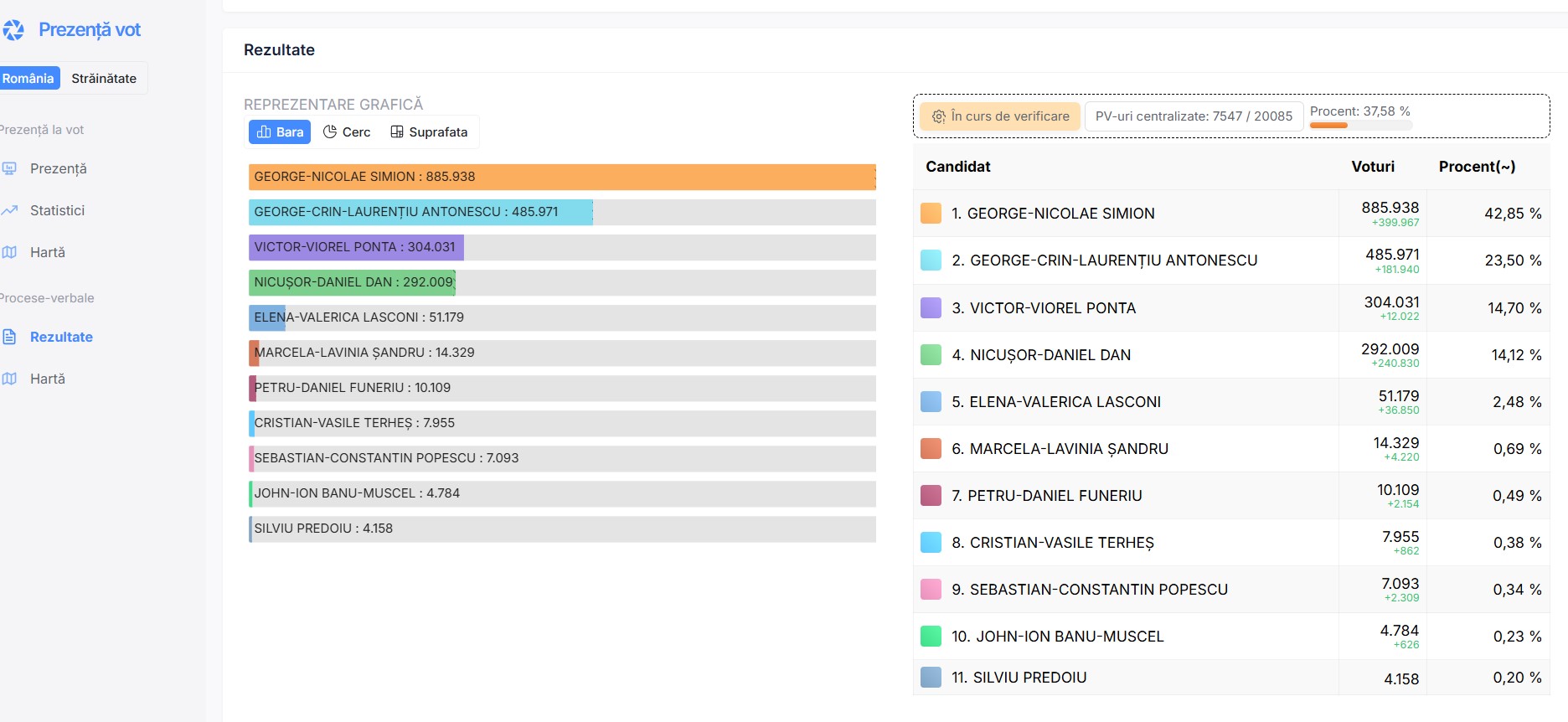The width and height of the screenshot is (1568, 722).
Task: Click the Procent progress bar
Action: (x=1360, y=126)
